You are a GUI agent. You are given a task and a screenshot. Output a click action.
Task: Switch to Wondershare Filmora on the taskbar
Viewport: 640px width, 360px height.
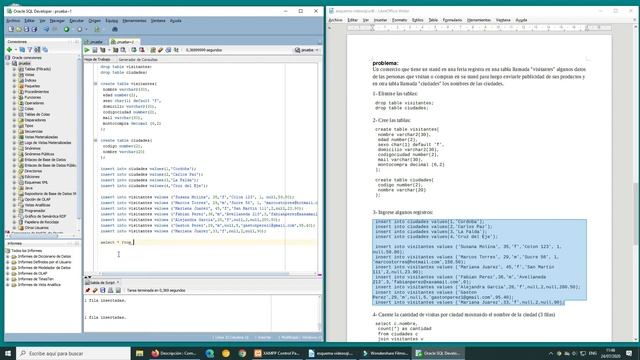point(385,353)
